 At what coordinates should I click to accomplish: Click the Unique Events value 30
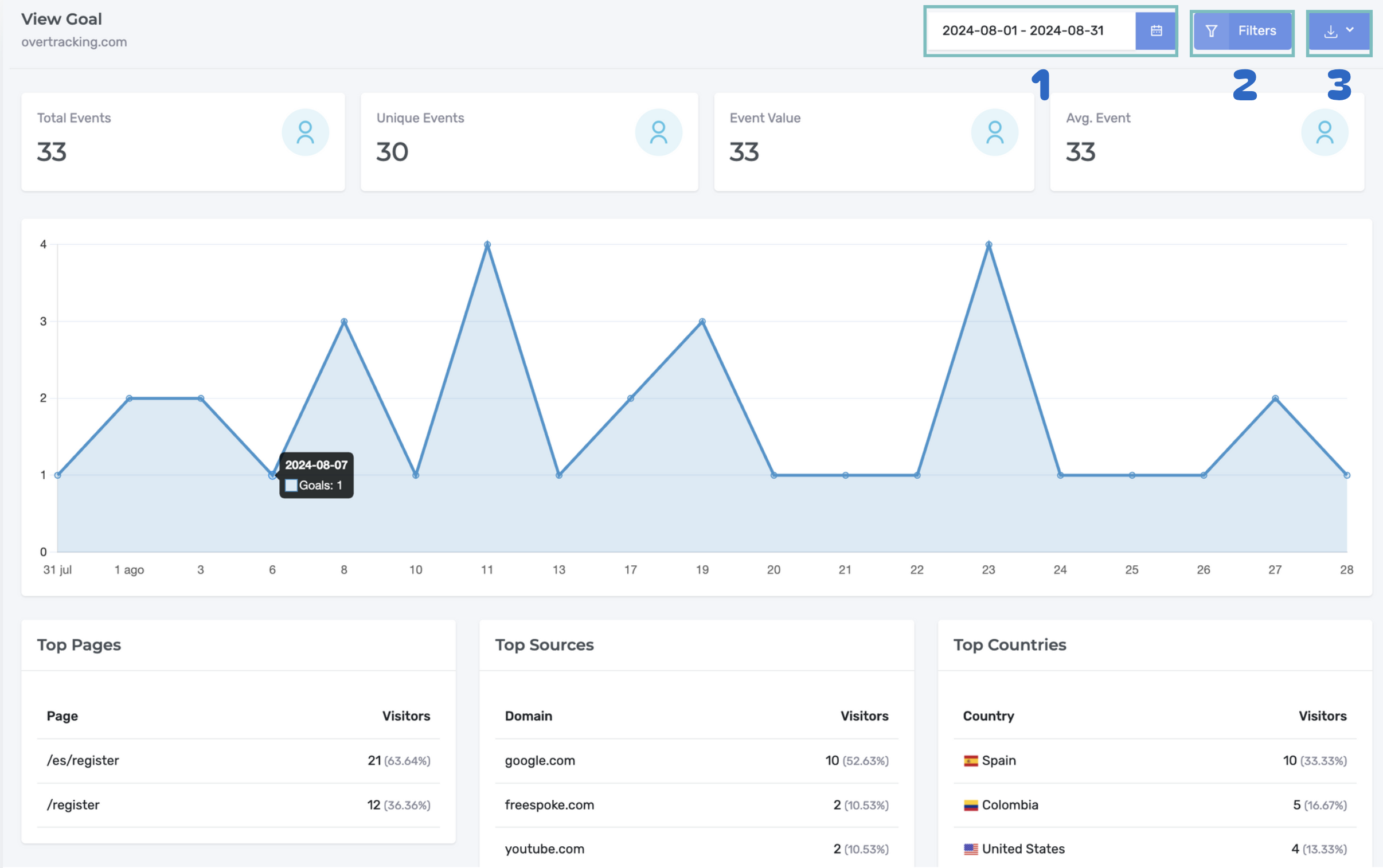tap(392, 152)
